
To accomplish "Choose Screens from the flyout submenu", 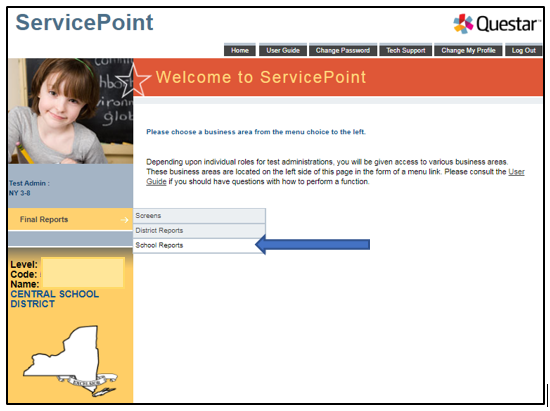I will pos(199,216).
